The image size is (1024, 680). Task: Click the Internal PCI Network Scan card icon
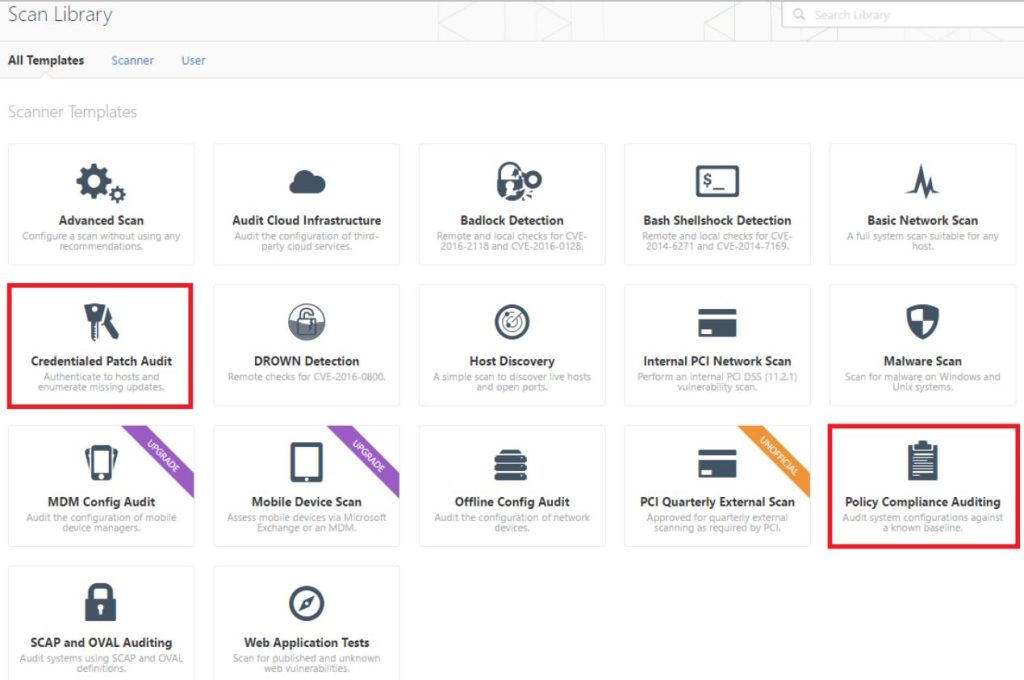pos(717,323)
